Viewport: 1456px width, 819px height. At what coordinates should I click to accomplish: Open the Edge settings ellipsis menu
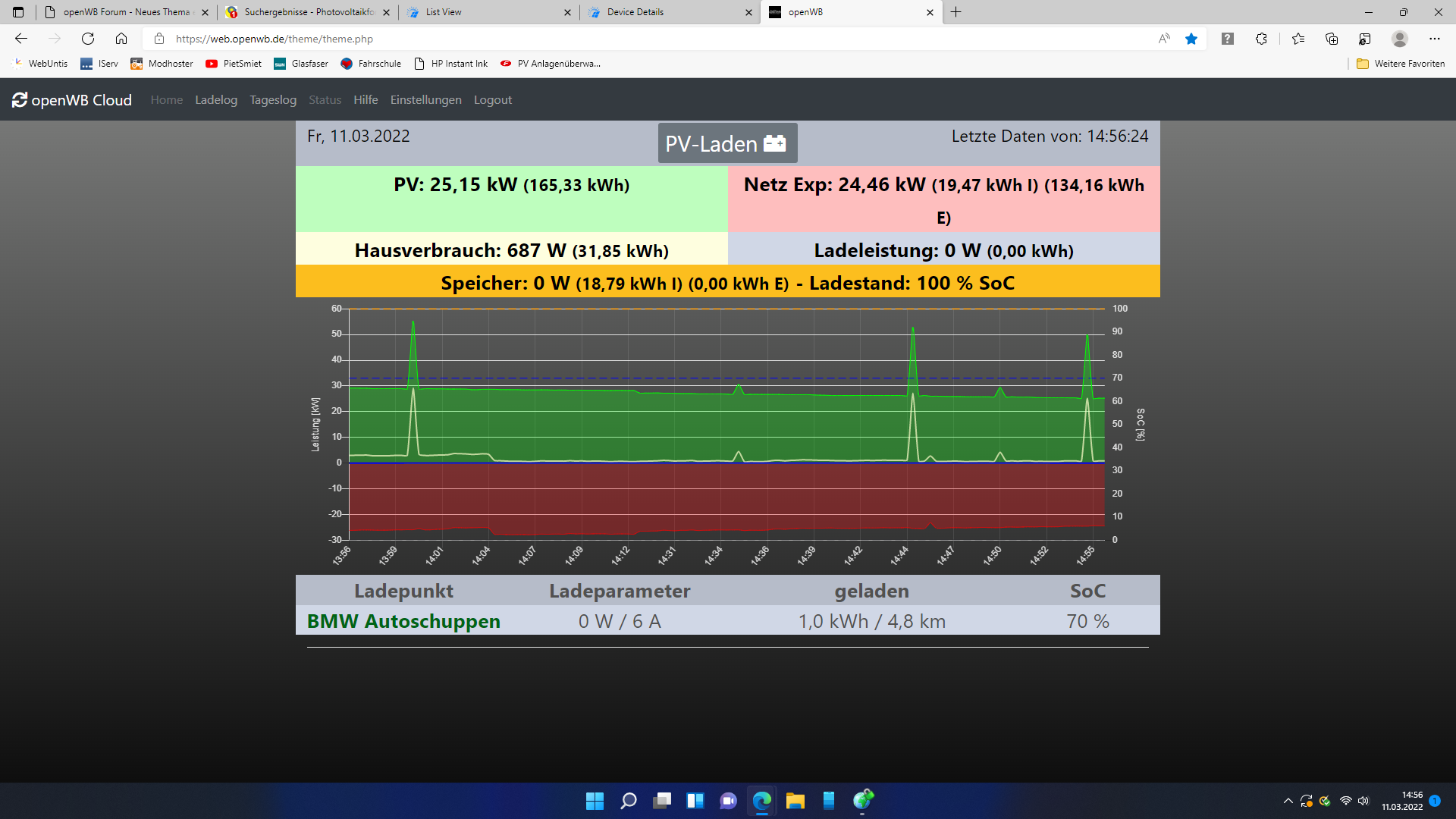(1434, 39)
